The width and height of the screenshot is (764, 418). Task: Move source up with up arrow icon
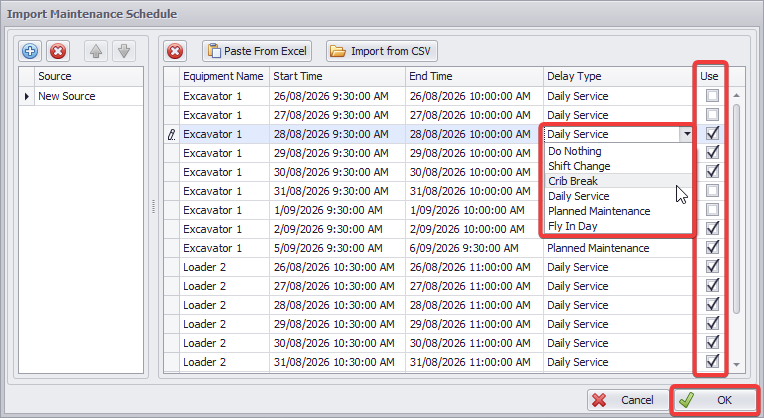coord(96,51)
